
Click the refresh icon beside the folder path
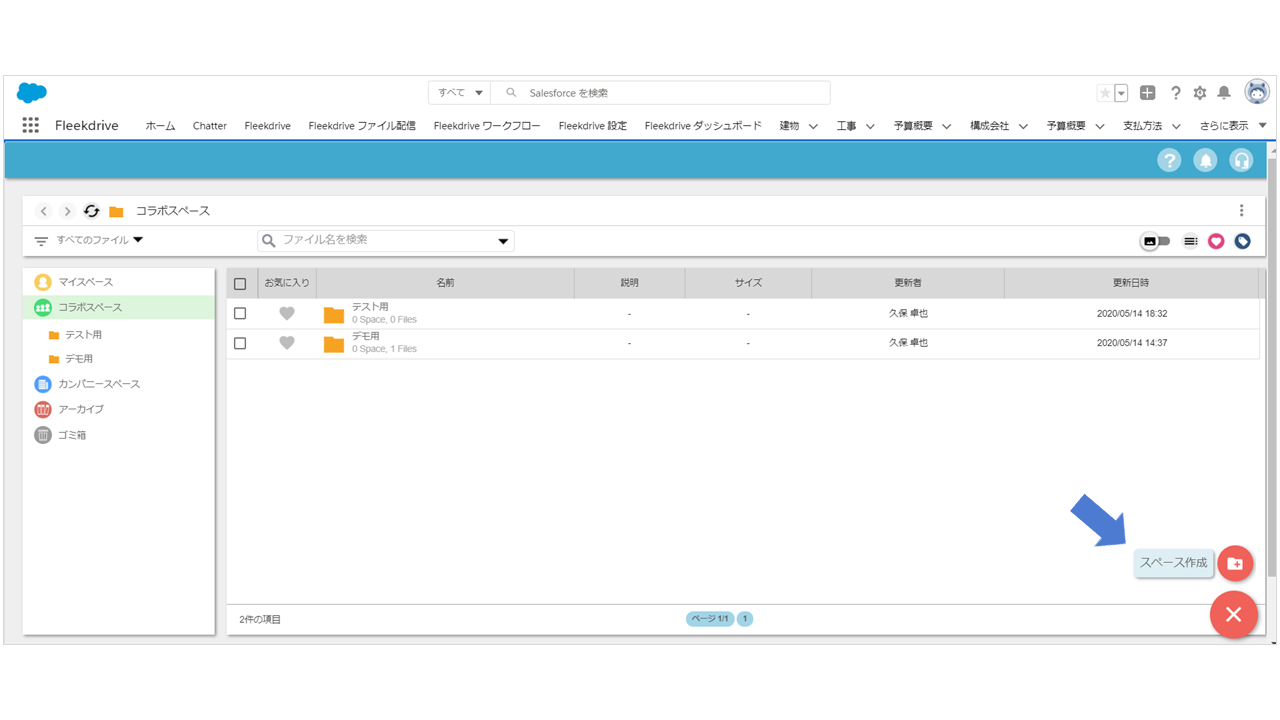tap(92, 211)
